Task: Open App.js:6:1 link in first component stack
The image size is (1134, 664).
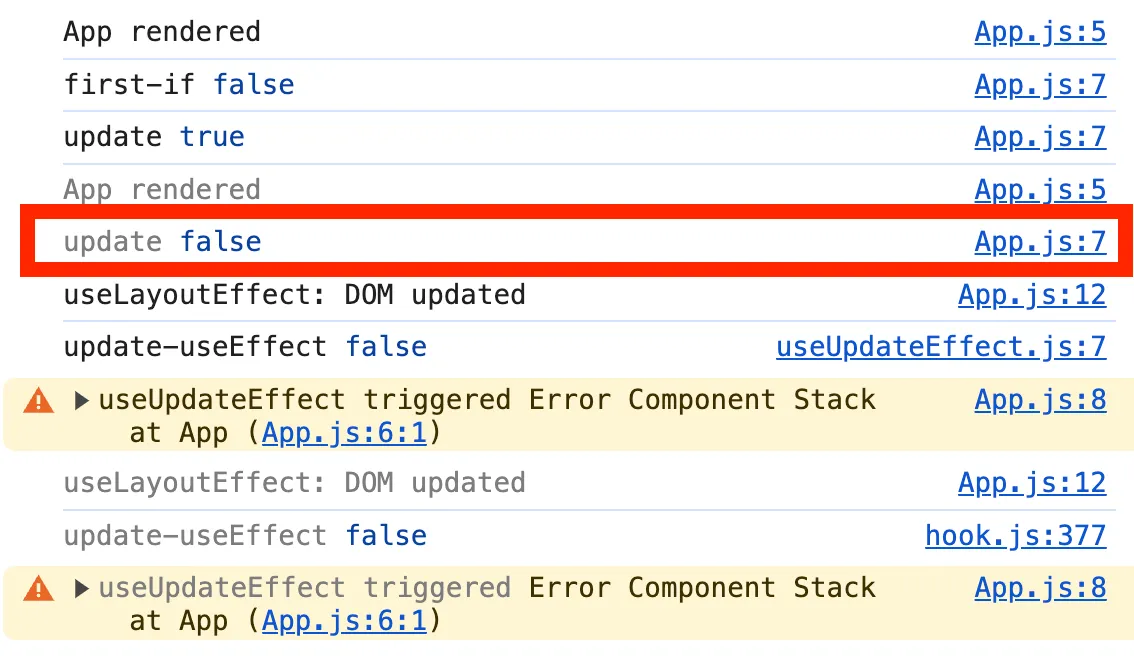Action: click(x=344, y=433)
